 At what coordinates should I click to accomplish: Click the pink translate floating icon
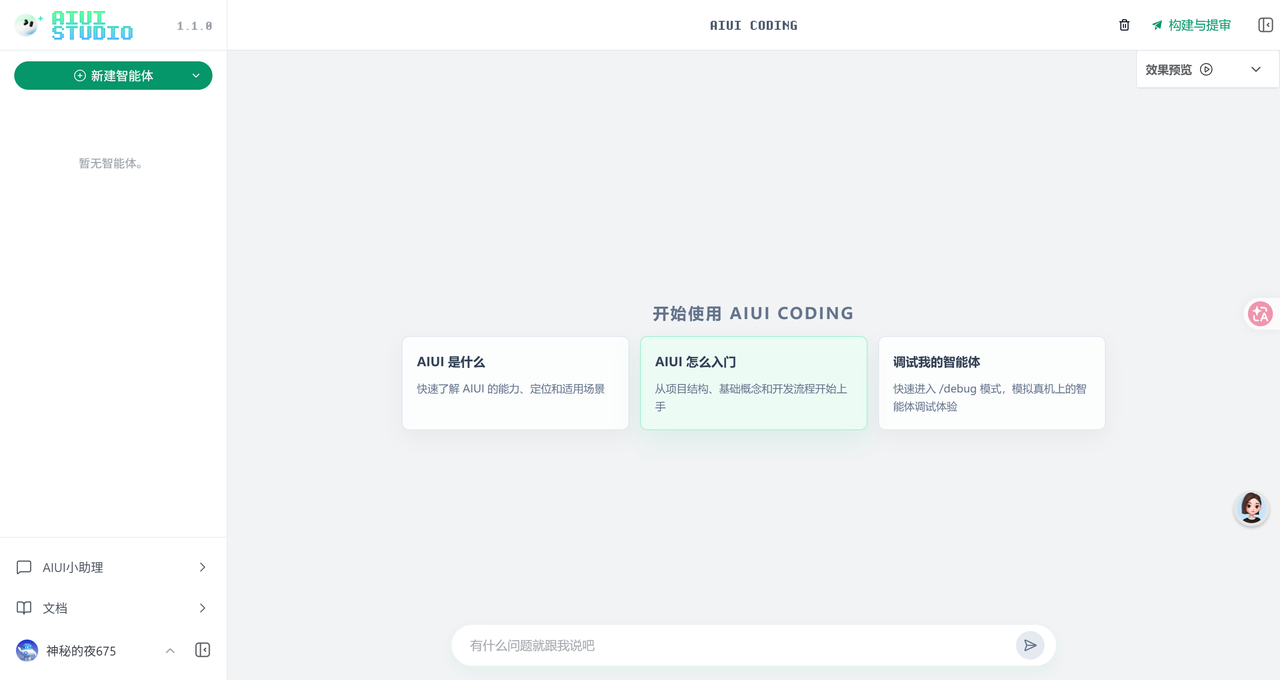[1260, 314]
